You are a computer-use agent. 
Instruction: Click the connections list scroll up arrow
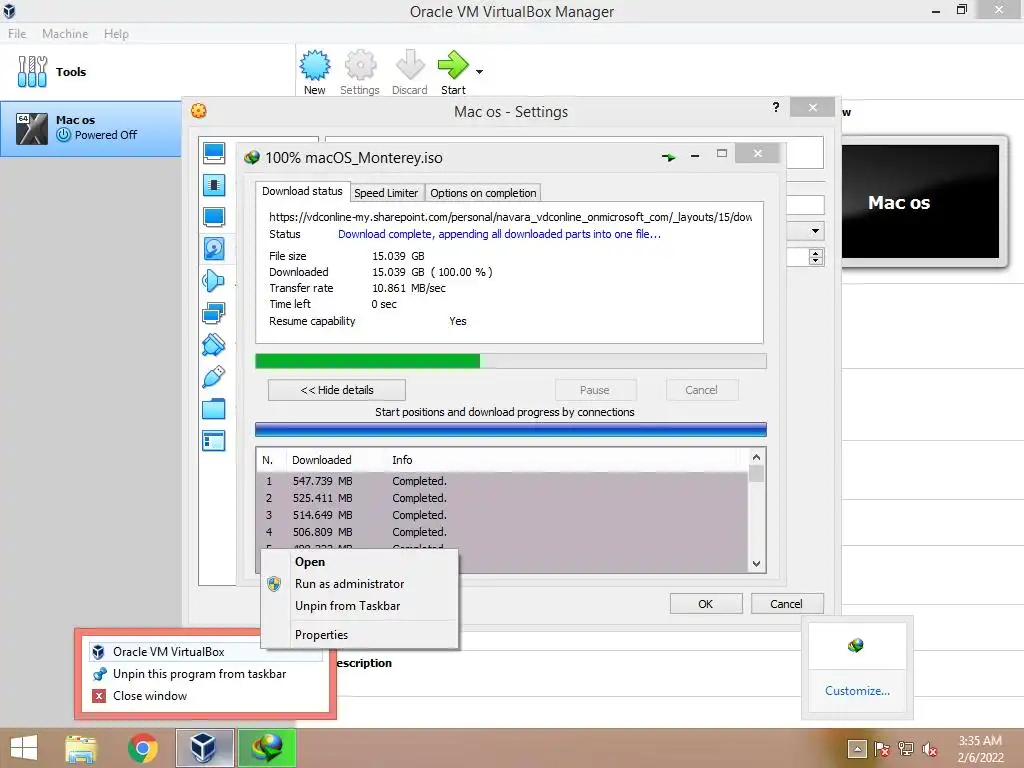click(756, 457)
